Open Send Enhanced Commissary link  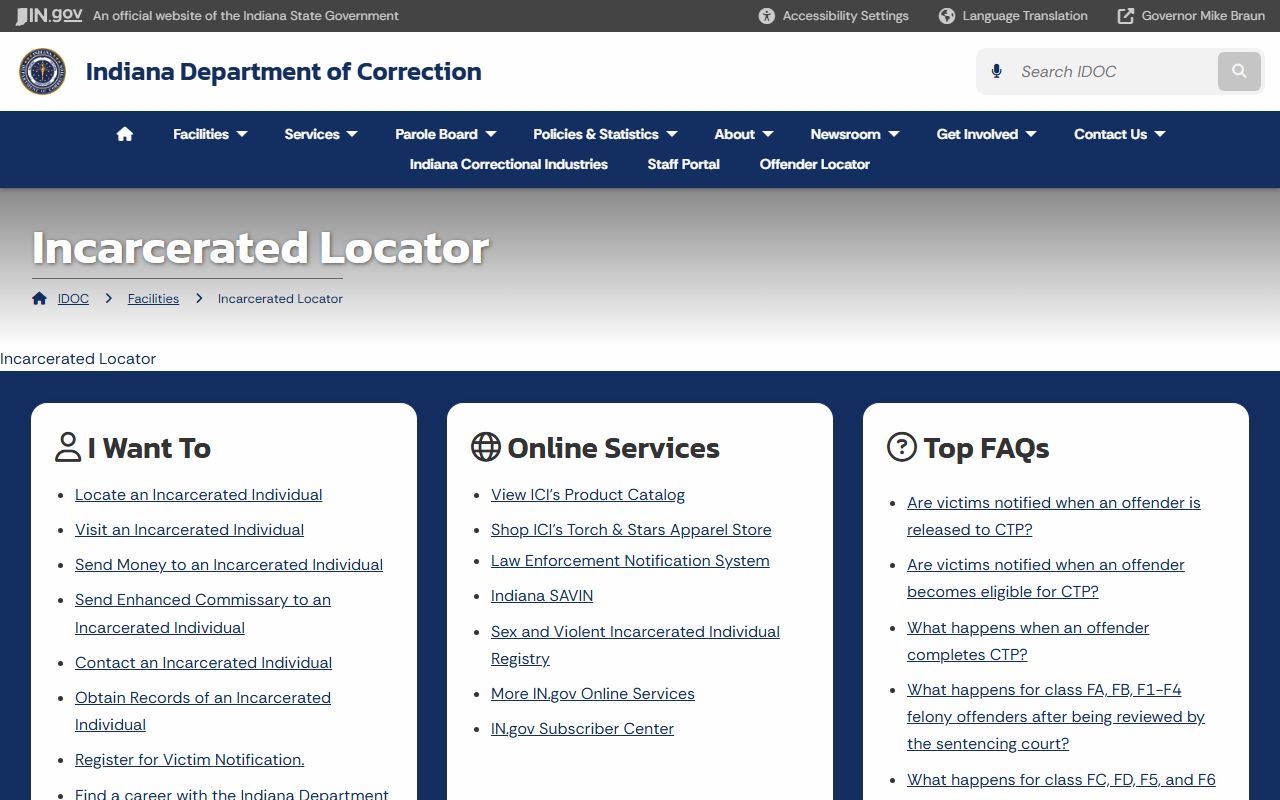203,613
